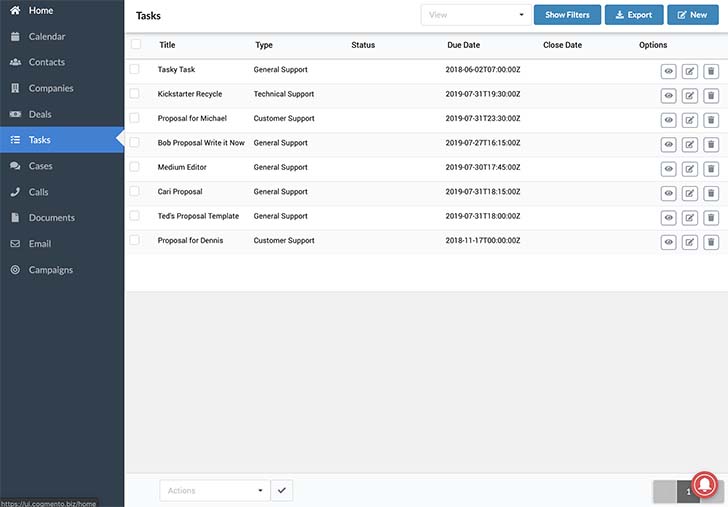The image size is (728, 507).
Task: Expand the Actions dropdown
Action: 215,491
